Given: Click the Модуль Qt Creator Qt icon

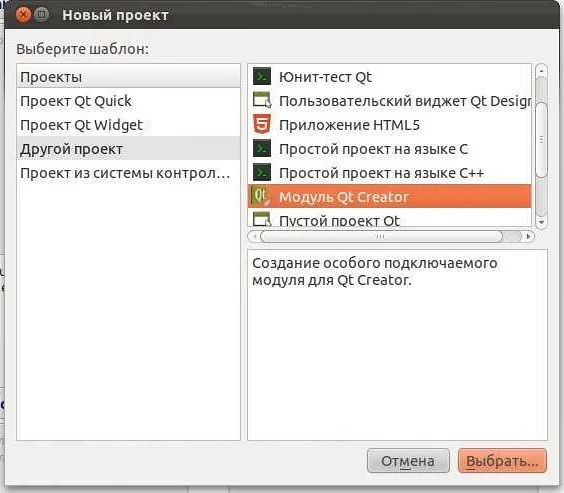Looking at the screenshot, I should click(x=261, y=196).
